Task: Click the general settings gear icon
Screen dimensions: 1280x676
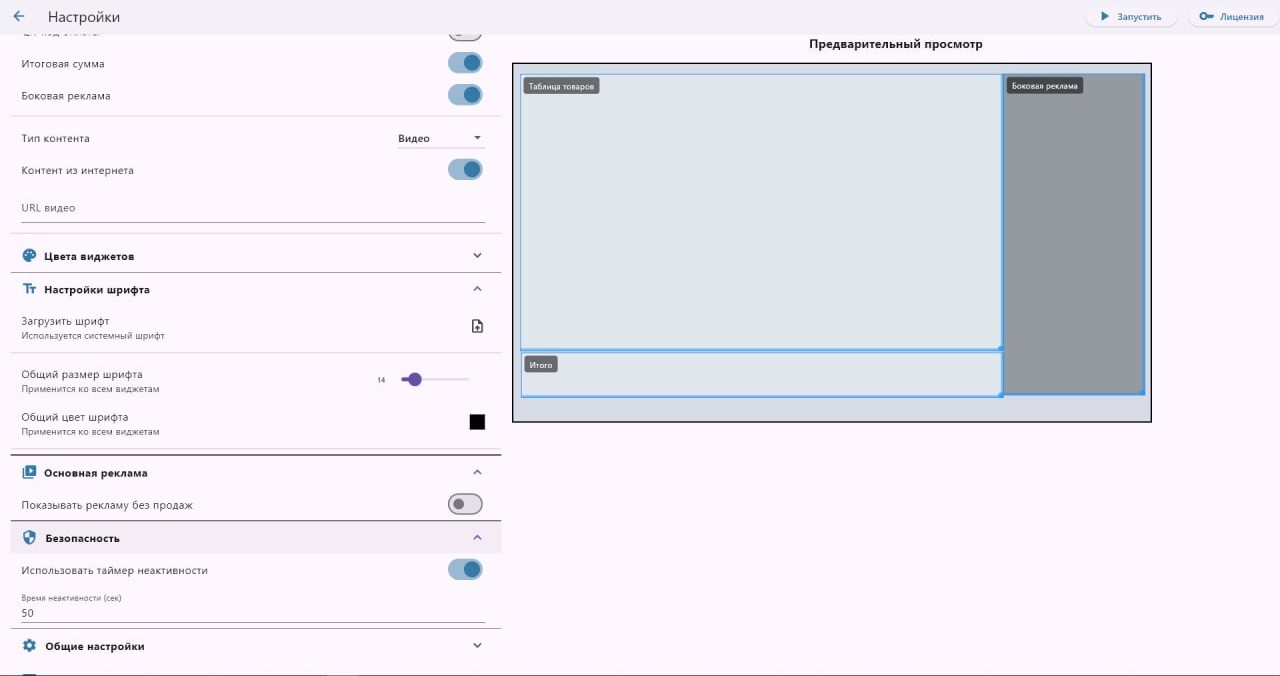Action: [29, 646]
